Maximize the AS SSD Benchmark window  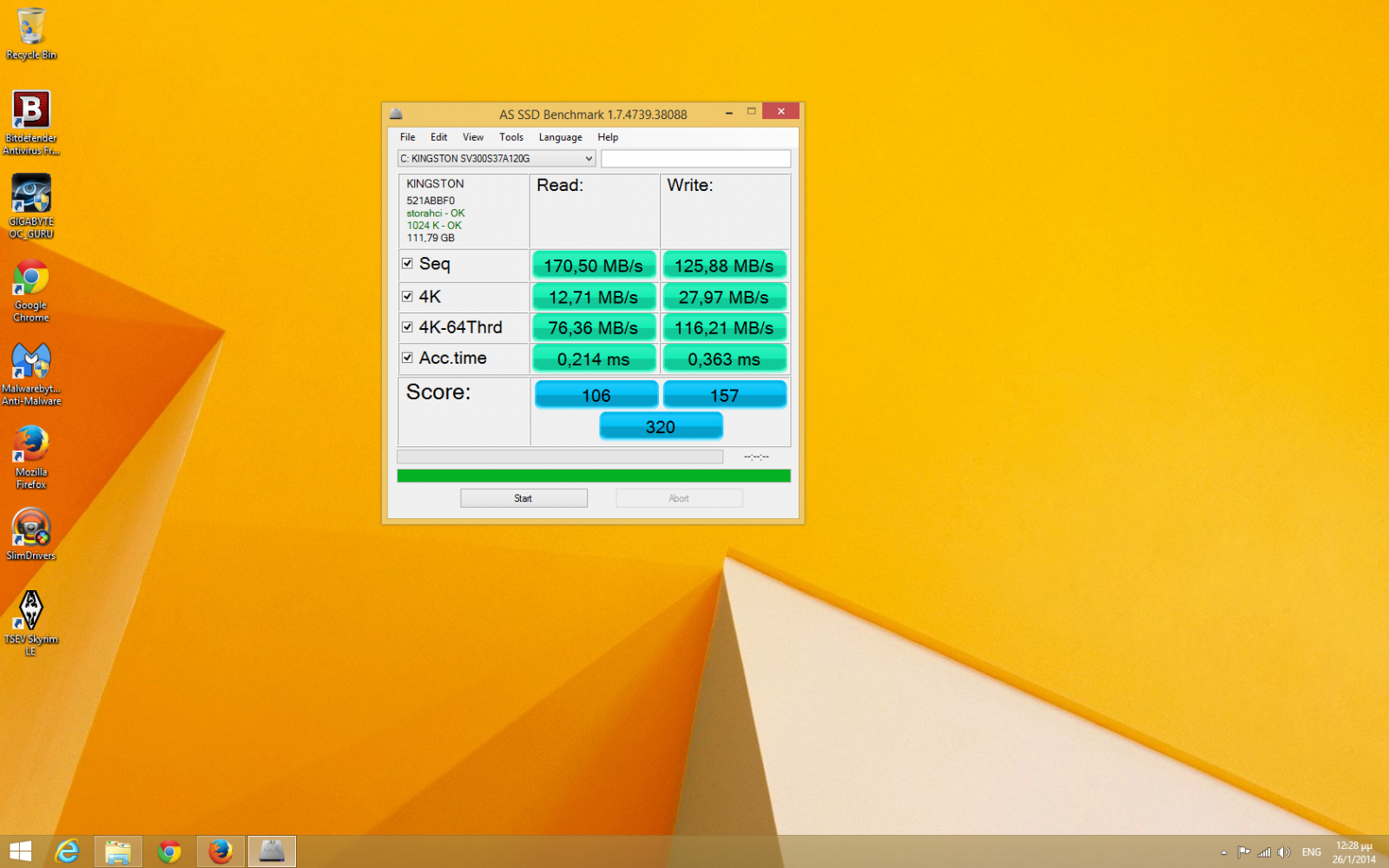point(752,111)
